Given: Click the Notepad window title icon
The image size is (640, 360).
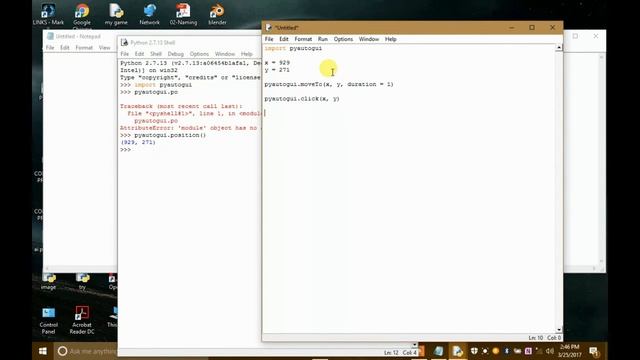Looking at the screenshot, I should (x=50, y=36).
